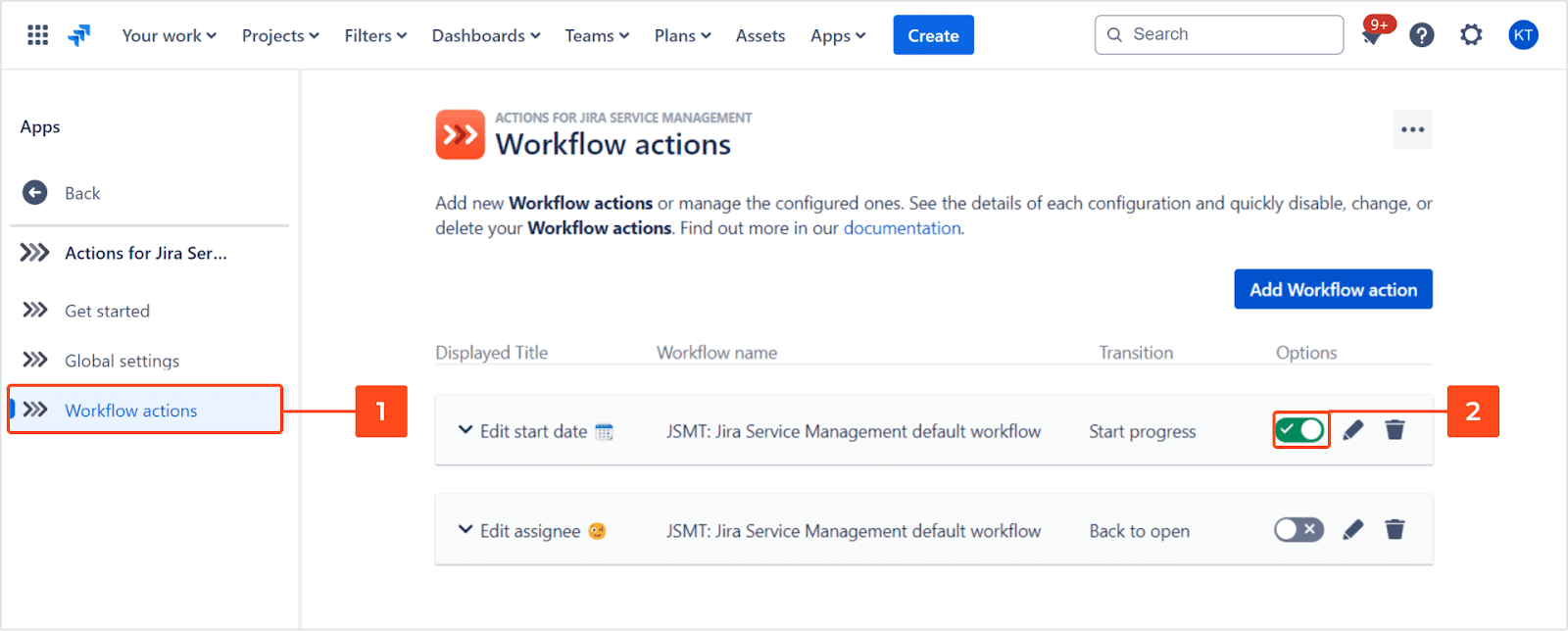Select Workflow actions in sidebar
1568x631 pixels.
point(145,410)
